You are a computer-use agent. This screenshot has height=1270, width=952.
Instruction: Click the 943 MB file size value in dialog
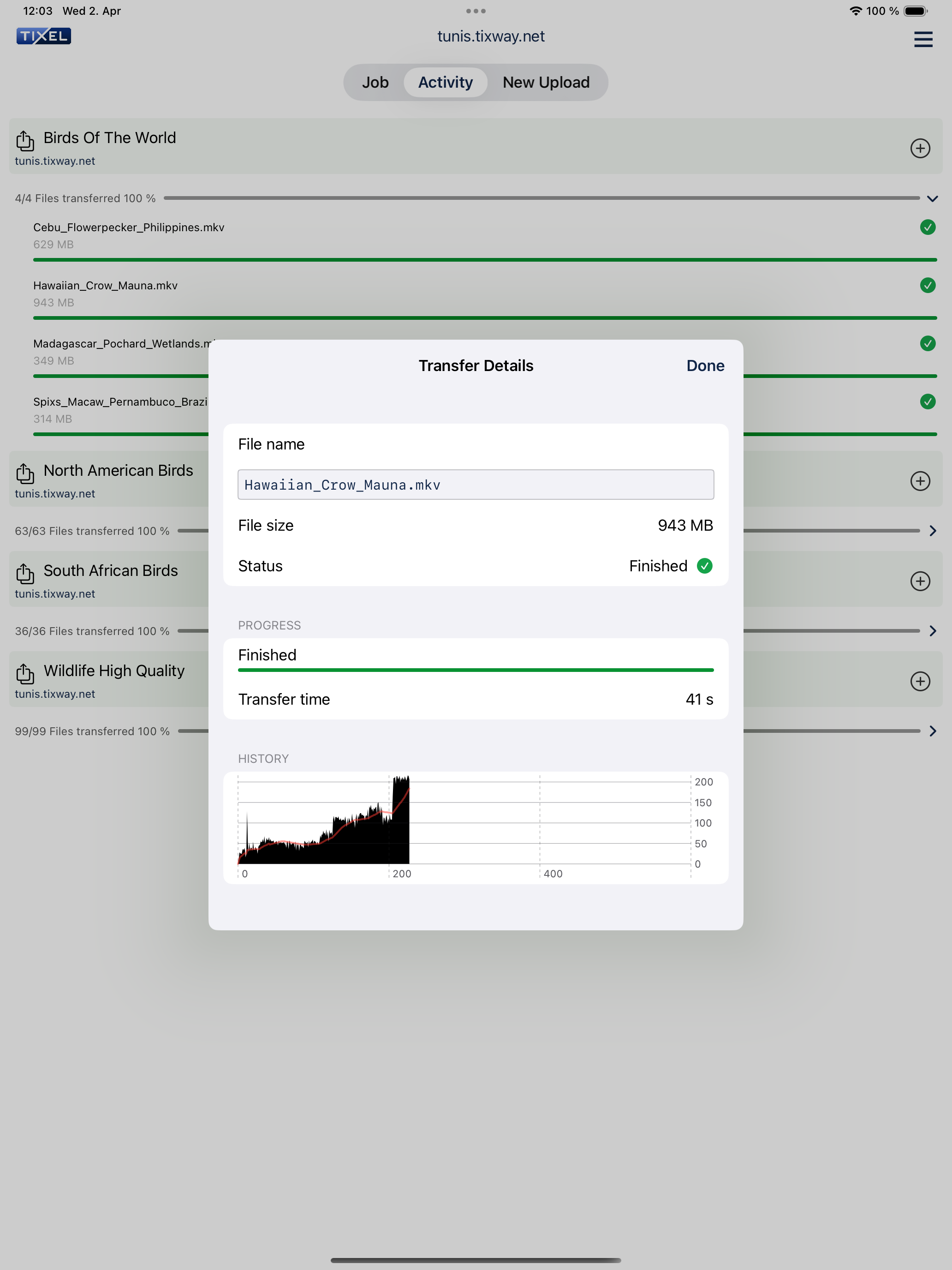click(x=685, y=525)
